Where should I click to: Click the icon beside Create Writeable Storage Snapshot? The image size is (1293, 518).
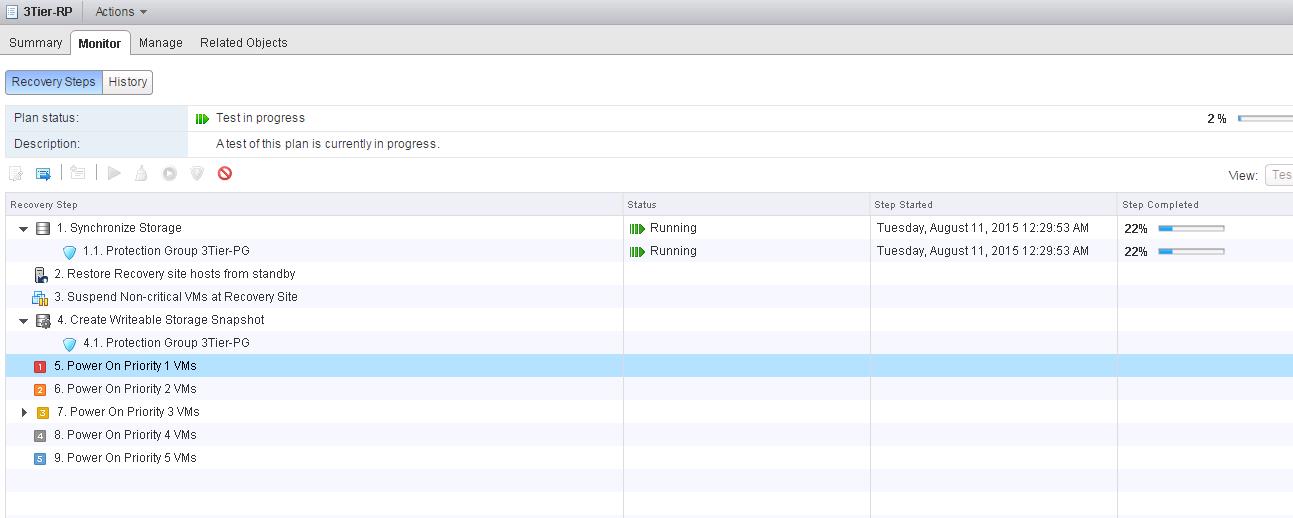pyautogui.click(x=43, y=320)
